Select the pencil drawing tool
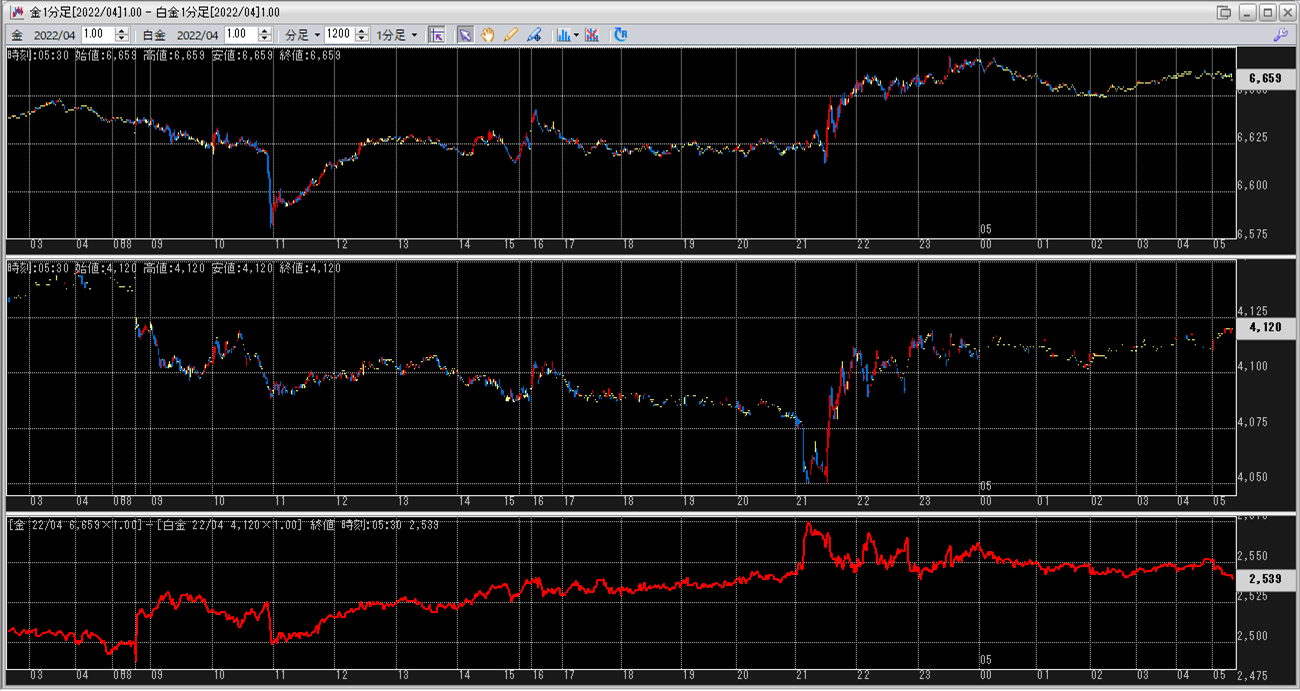1300x691 pixels. coord(511,34)
